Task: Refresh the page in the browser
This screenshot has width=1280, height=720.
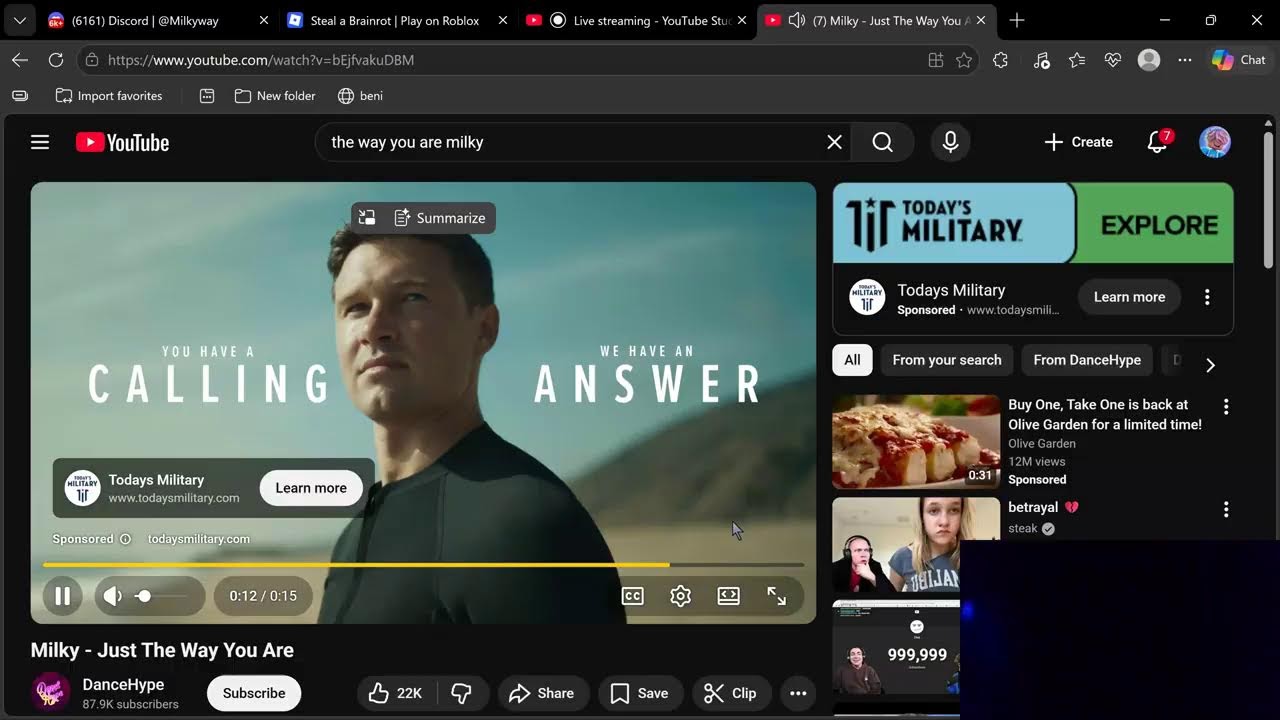Action: 56,60
